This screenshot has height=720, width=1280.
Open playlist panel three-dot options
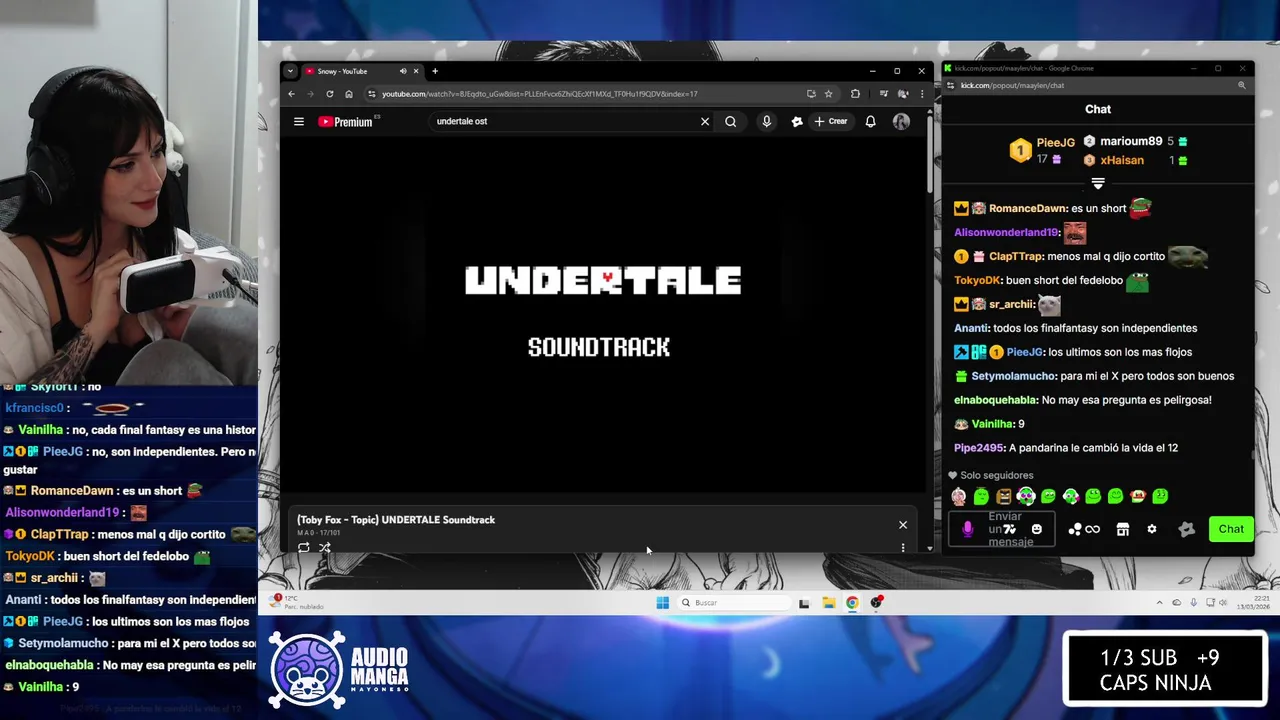903,548
